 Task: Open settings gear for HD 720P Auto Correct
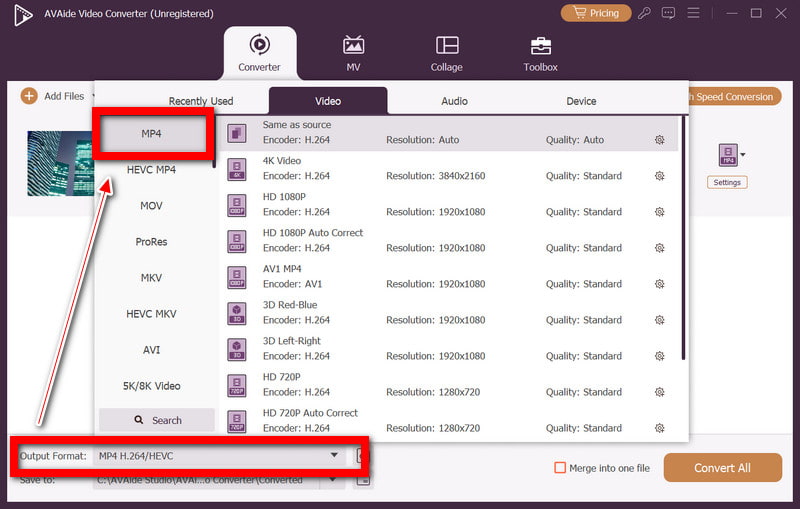[659, 428]
